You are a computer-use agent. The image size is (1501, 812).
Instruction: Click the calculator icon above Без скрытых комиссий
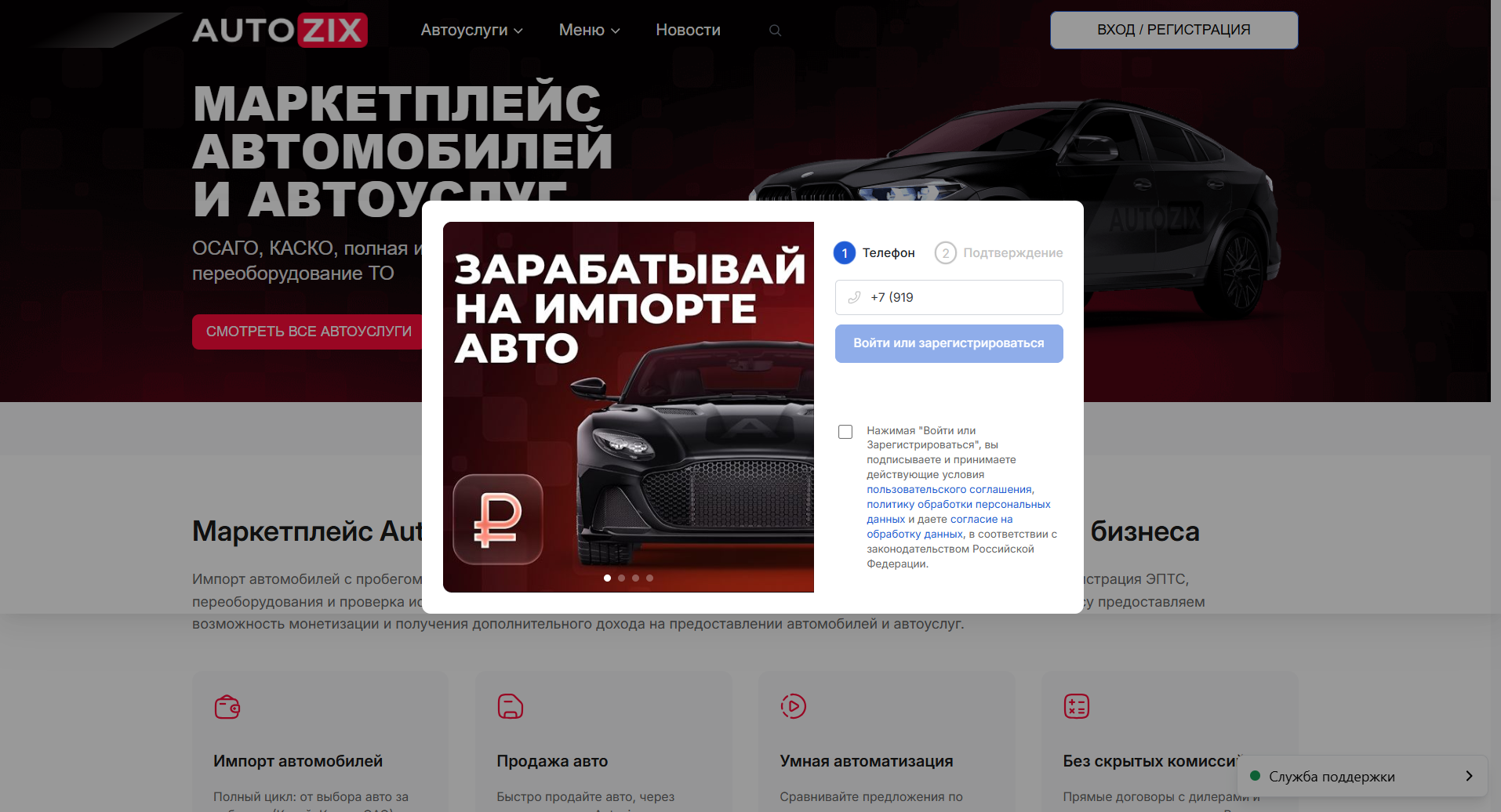[x=1077, y=706]
